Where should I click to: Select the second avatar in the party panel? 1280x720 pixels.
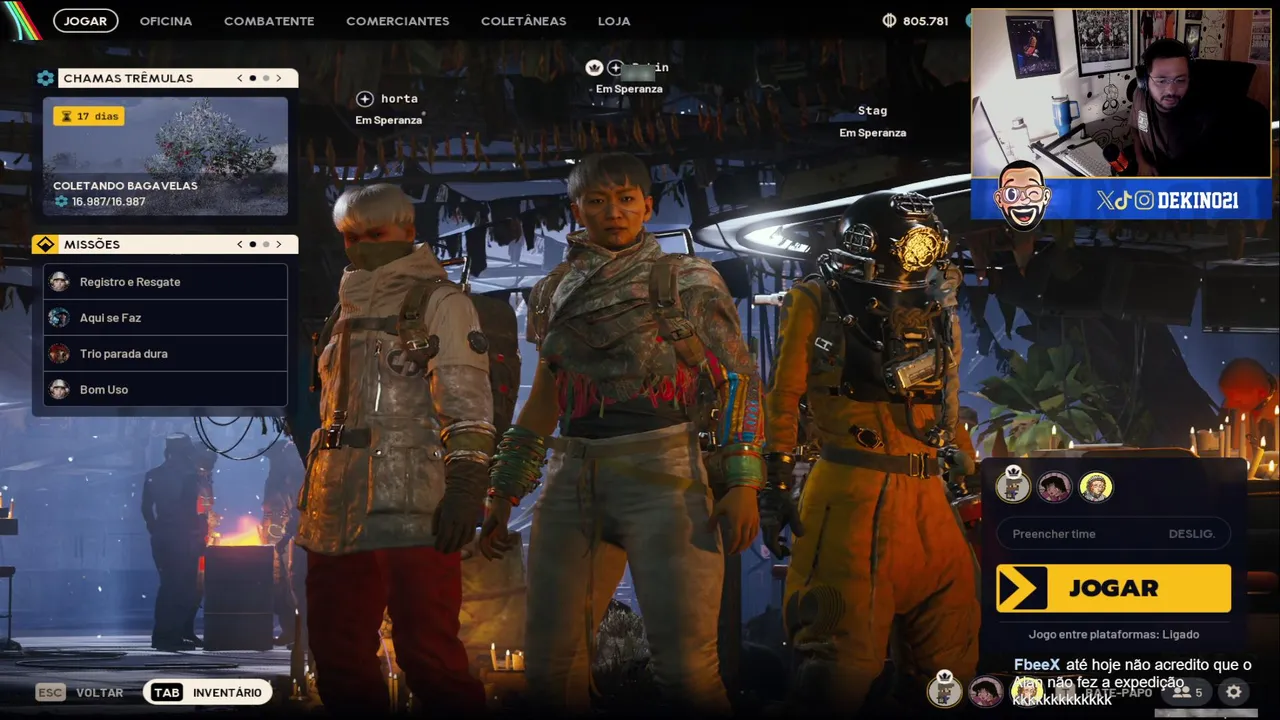(1054, 487)
